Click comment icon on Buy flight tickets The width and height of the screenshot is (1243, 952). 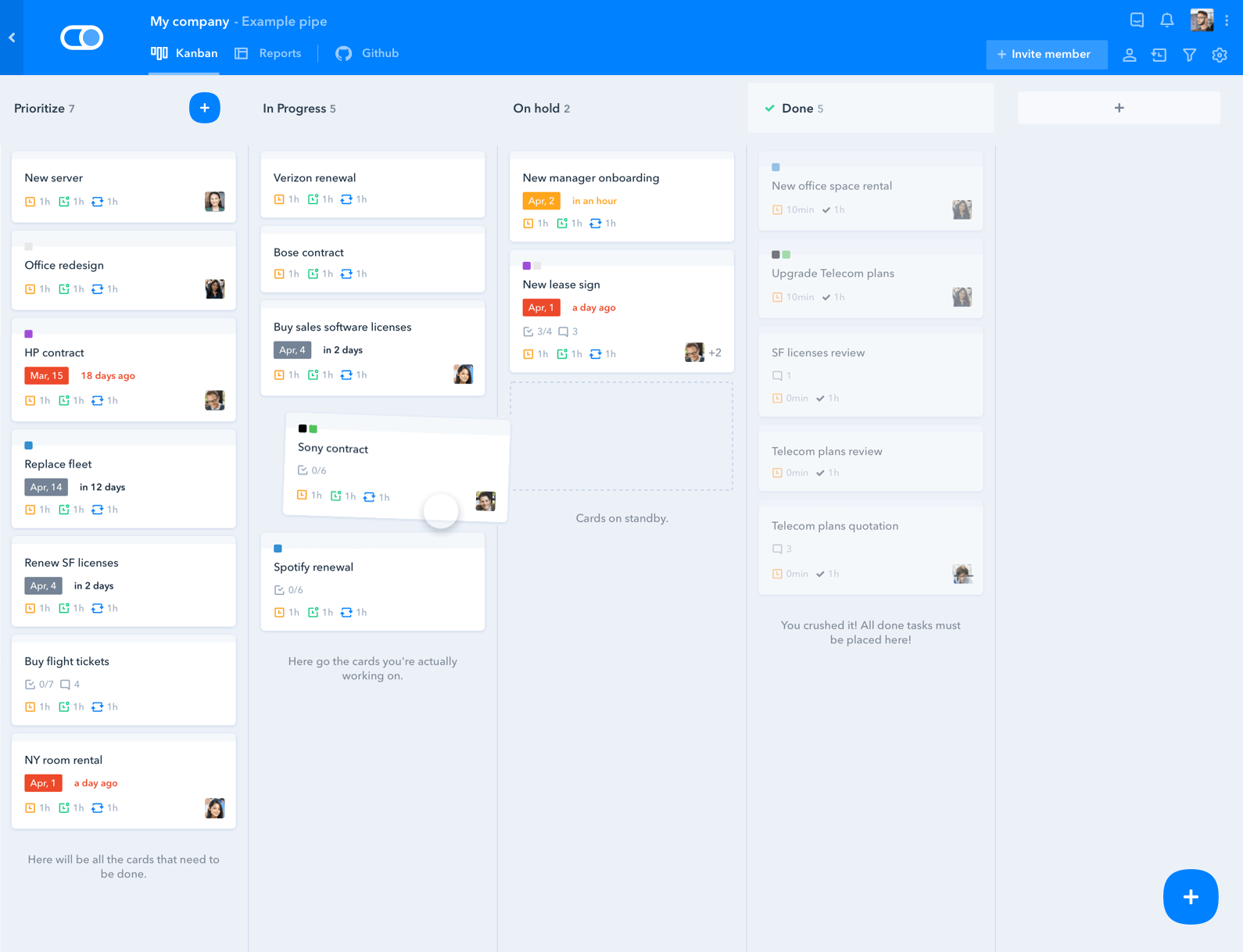66,685
